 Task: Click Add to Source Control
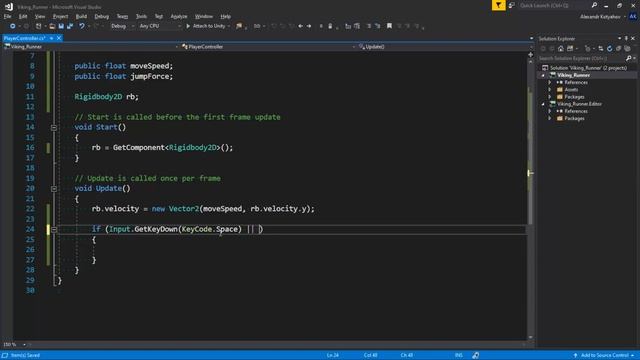tap(604, 355)
